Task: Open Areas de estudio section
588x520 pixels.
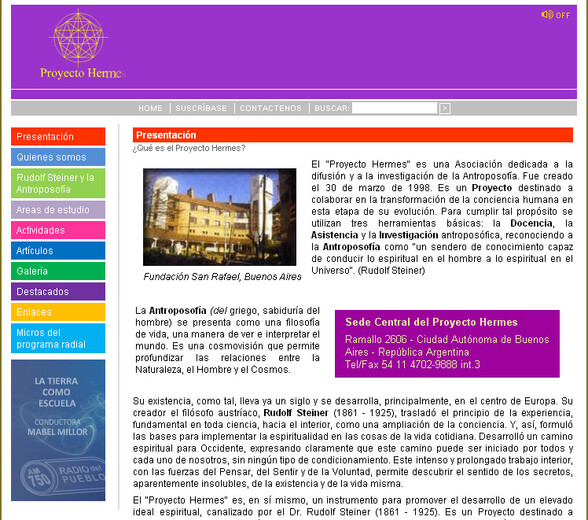Action: coord(58,210)
